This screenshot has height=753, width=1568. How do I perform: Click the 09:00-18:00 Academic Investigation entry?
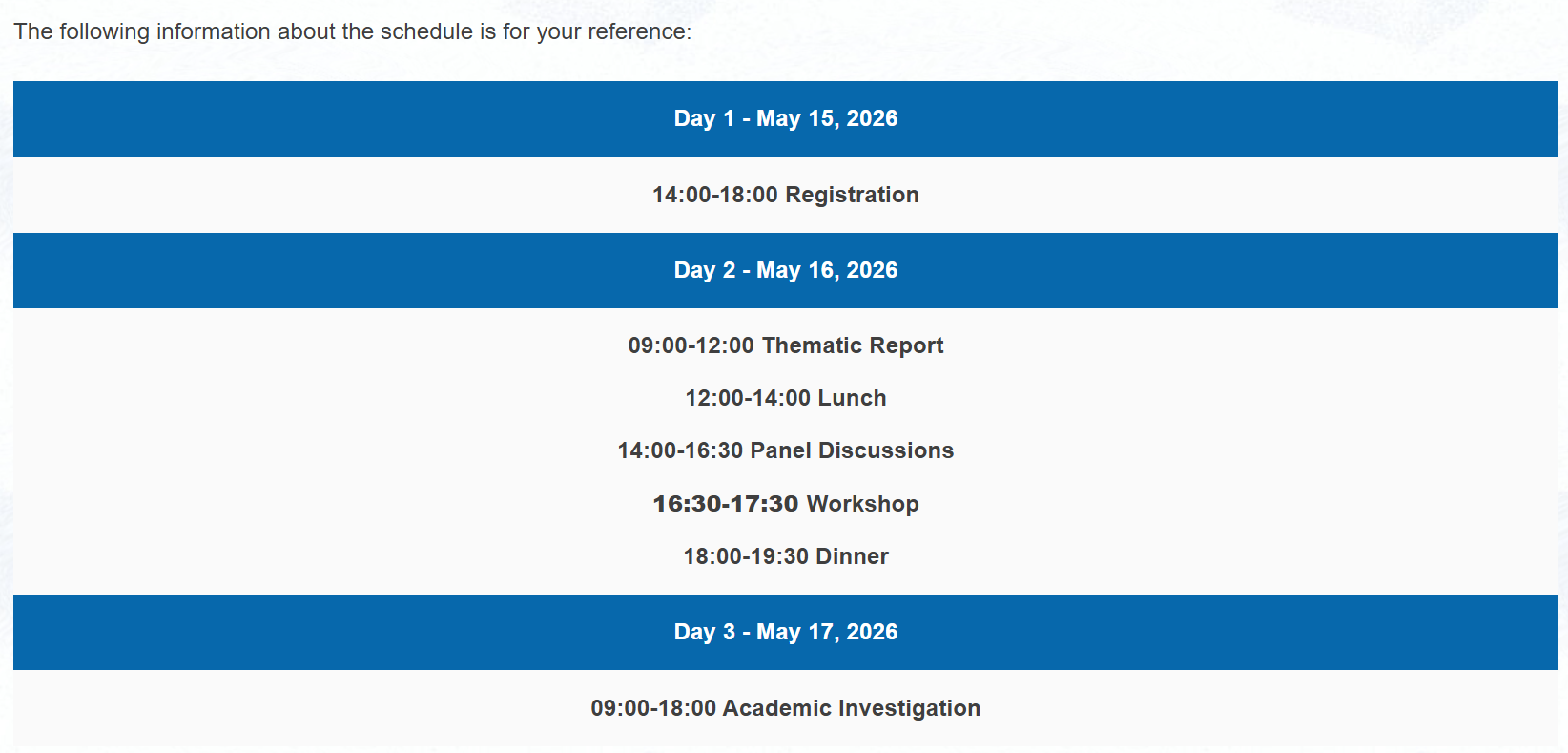pos(786,708)
